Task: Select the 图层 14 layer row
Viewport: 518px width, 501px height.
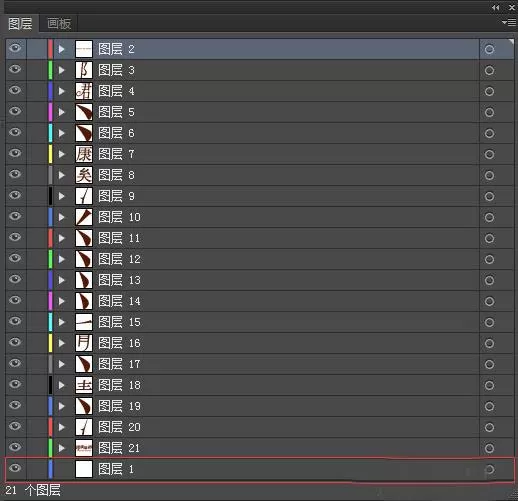Action: coord(259,301)
